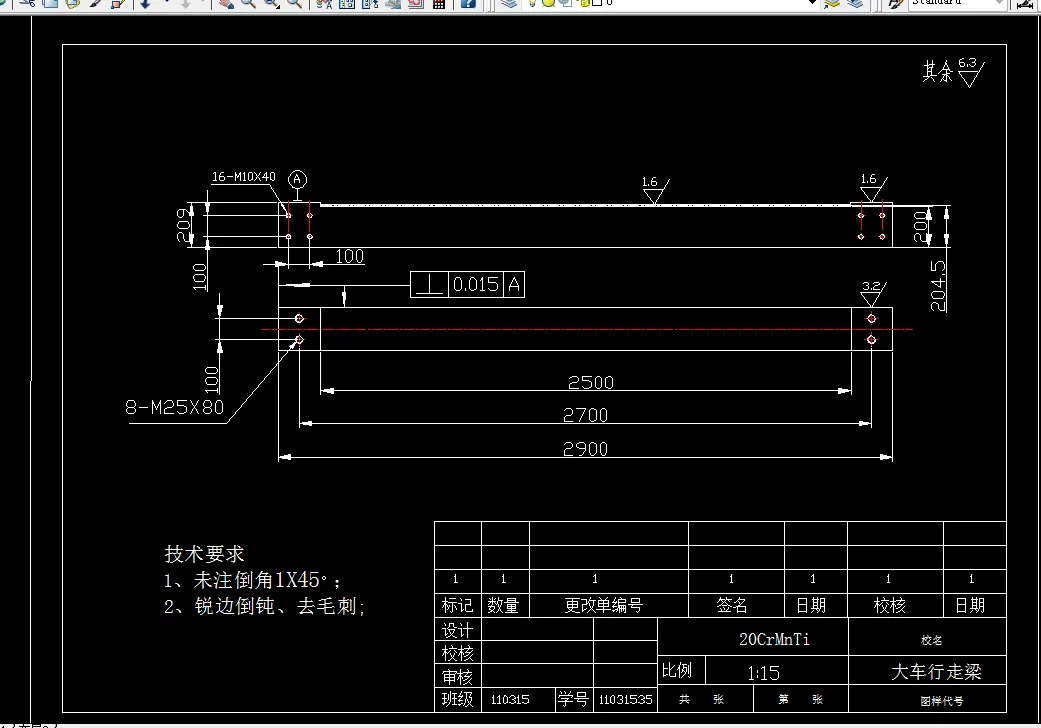Select the 0.015 perpendicularity tolerance frame
Image resolution: width=1041 pixels, height=728 pixels.
point(467,285)
